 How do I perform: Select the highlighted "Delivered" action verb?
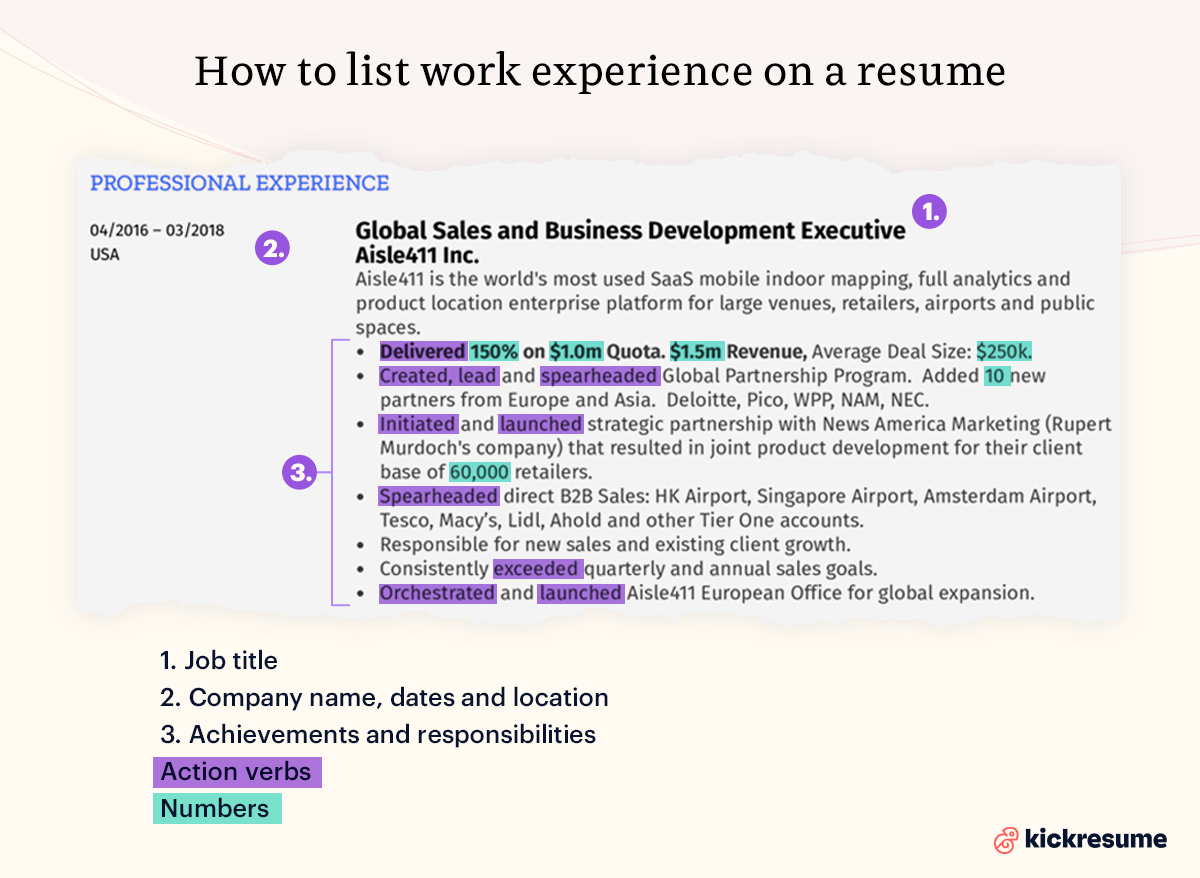422,352
